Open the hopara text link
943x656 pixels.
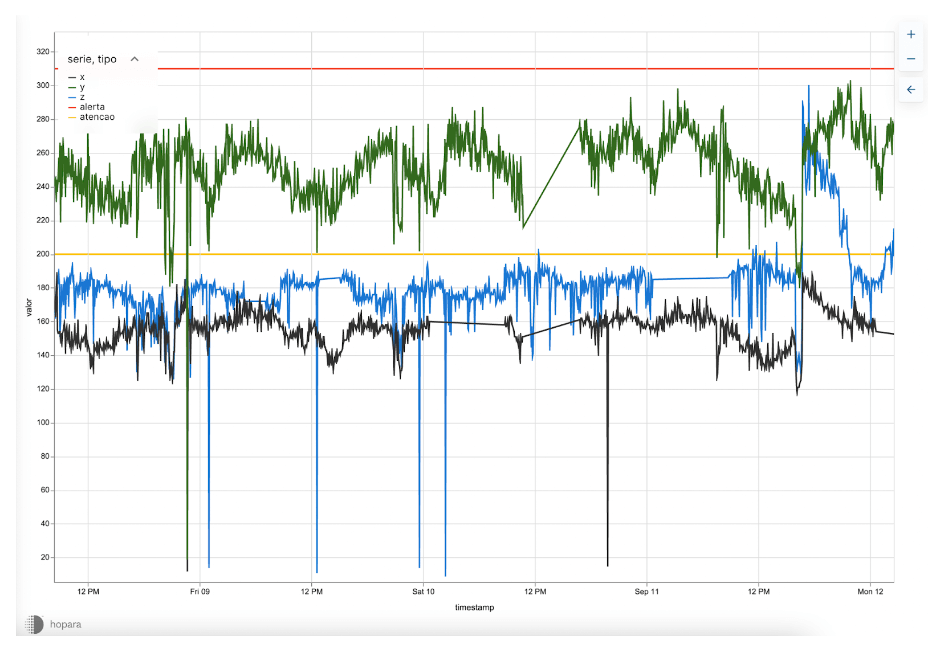click(66, 624)
